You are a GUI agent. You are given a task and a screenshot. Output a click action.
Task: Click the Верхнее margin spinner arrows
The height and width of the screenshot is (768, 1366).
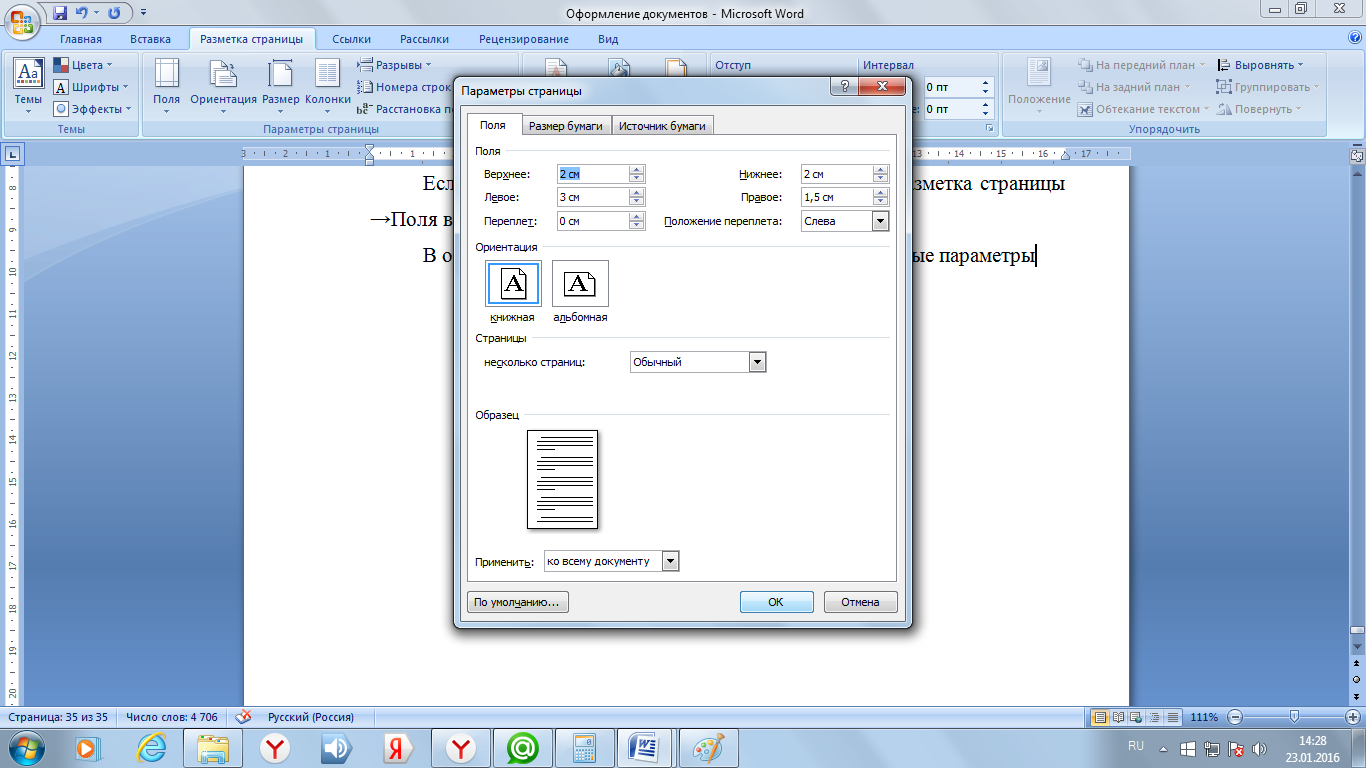[637, 174]
